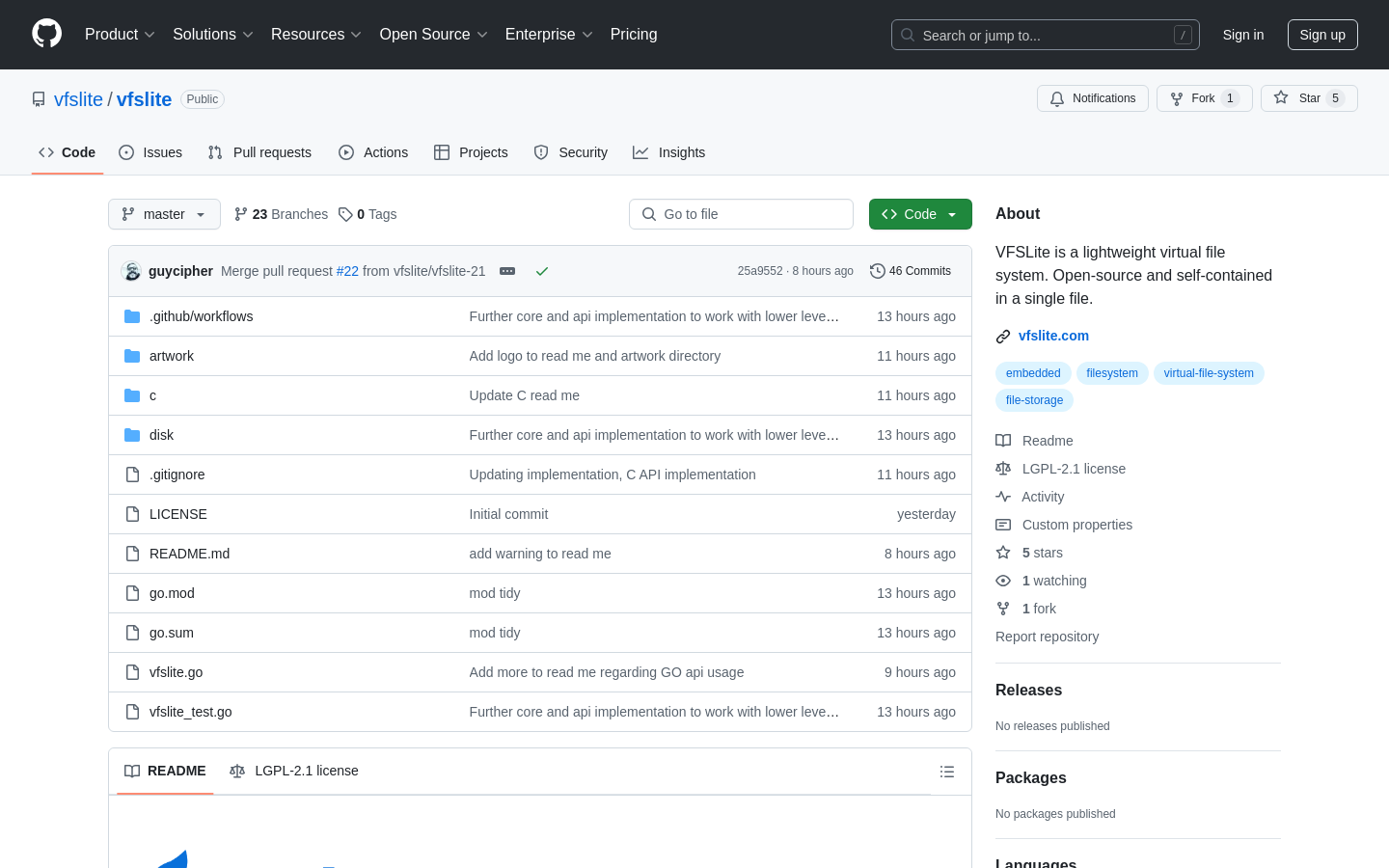Open the Pull requests tab
The image size is (1389, 868).
click(x=259, y=152)
